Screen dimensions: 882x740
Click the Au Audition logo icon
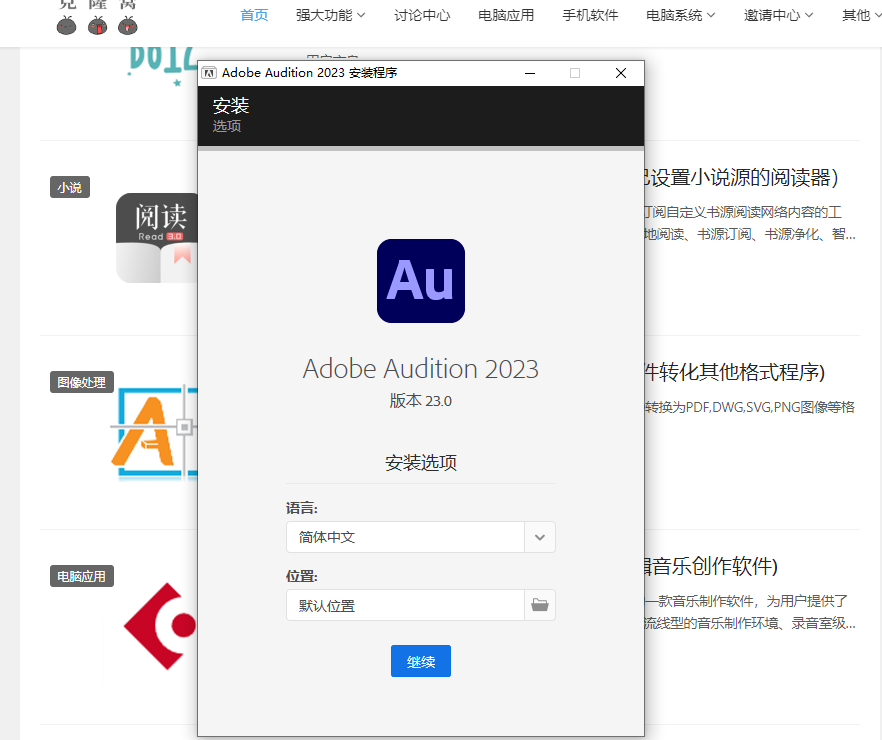pyautogui.click(x=421, y=281)
